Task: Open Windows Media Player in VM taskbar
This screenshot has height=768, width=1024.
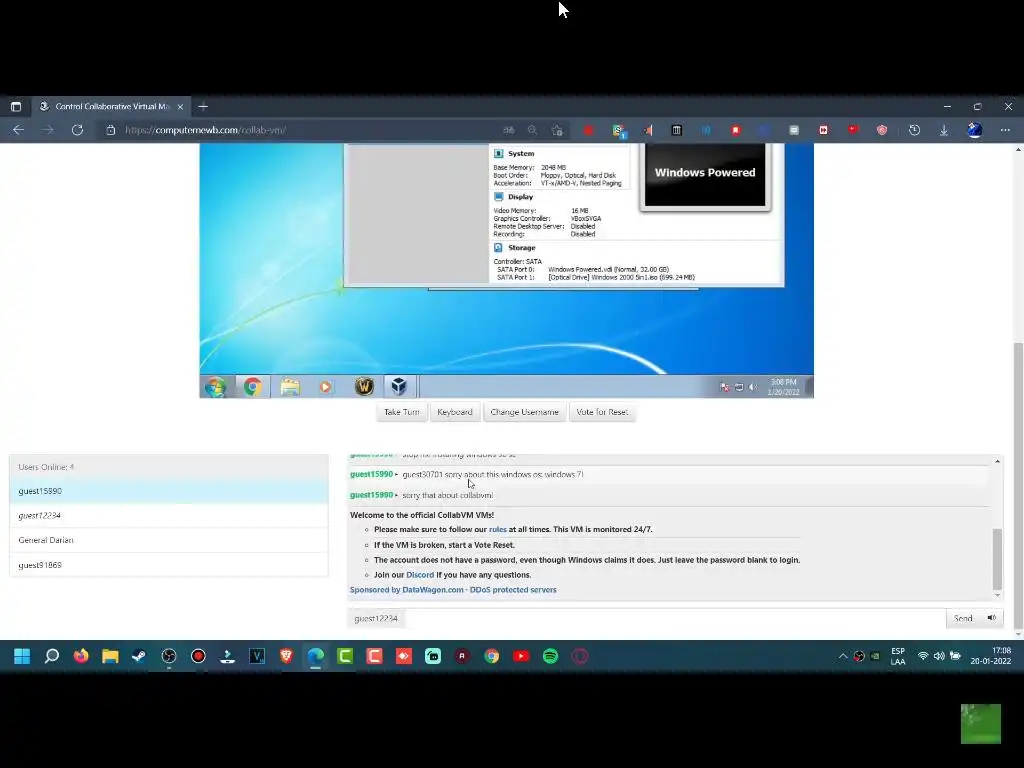Action: tap(325, 387)
